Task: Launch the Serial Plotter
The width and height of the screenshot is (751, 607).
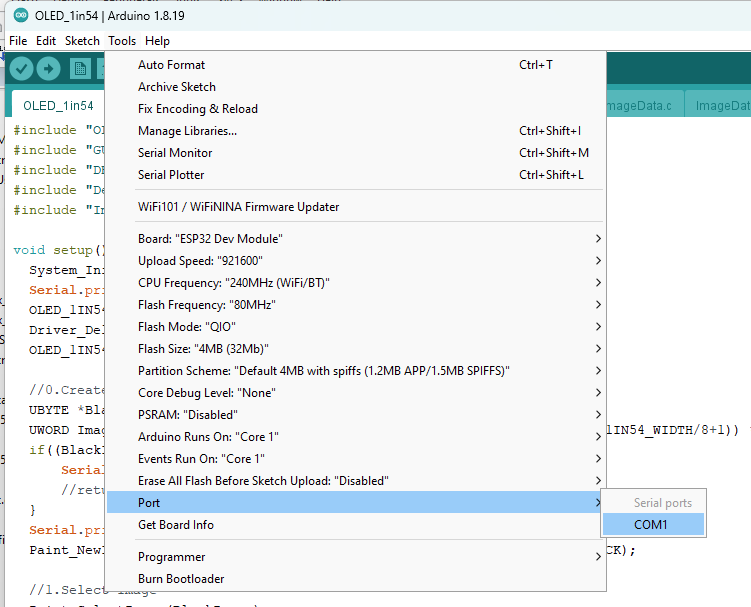Action: coord(356,175)
